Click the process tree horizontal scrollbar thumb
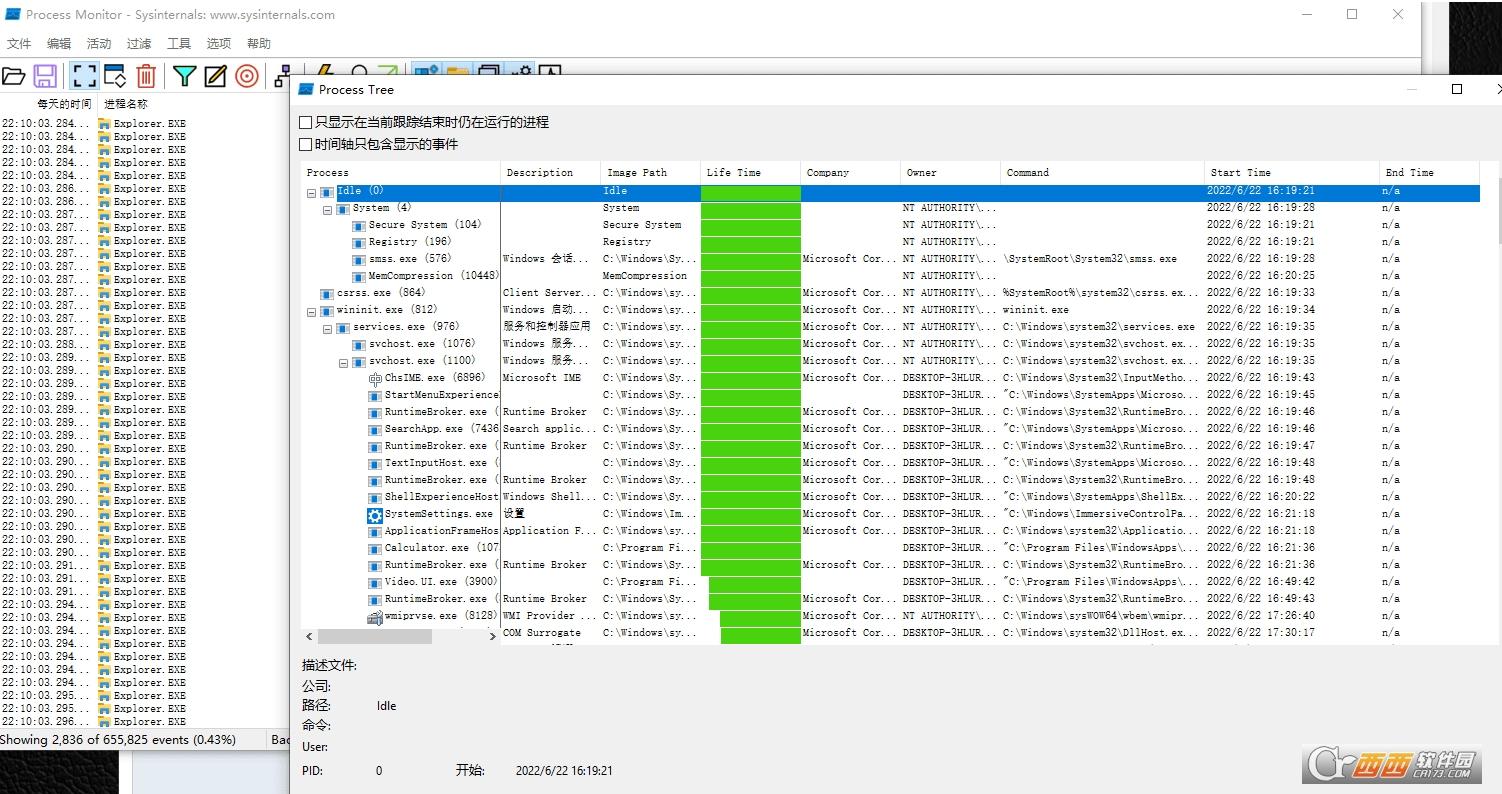 pos(376,637)
